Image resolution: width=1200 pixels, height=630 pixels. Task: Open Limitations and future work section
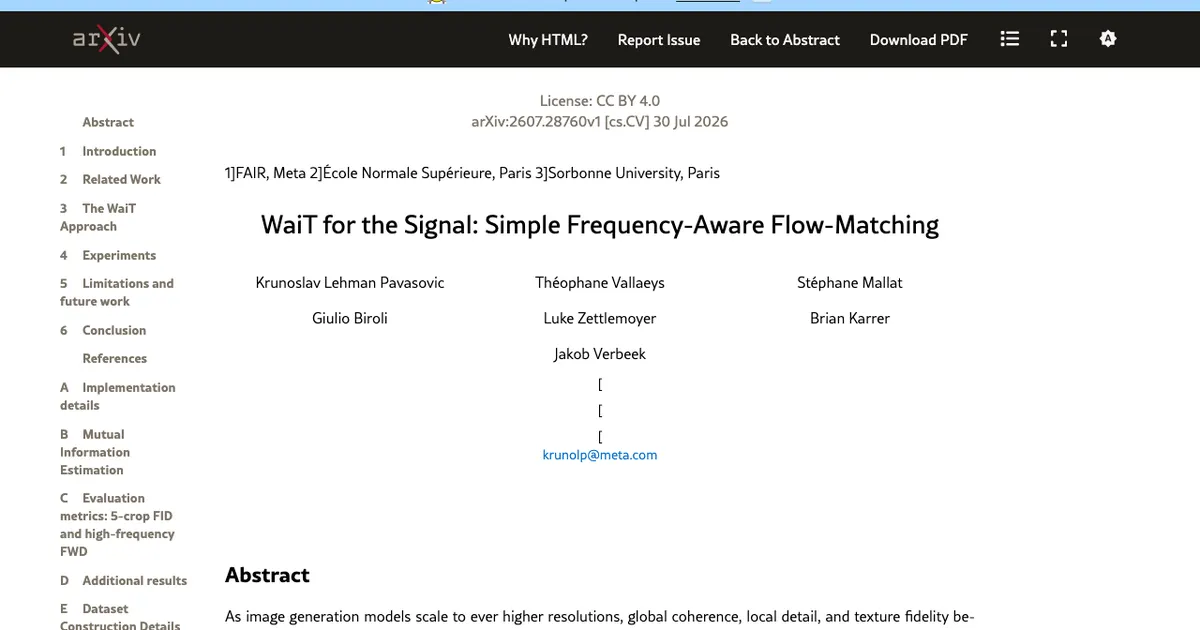pos(117,292)
